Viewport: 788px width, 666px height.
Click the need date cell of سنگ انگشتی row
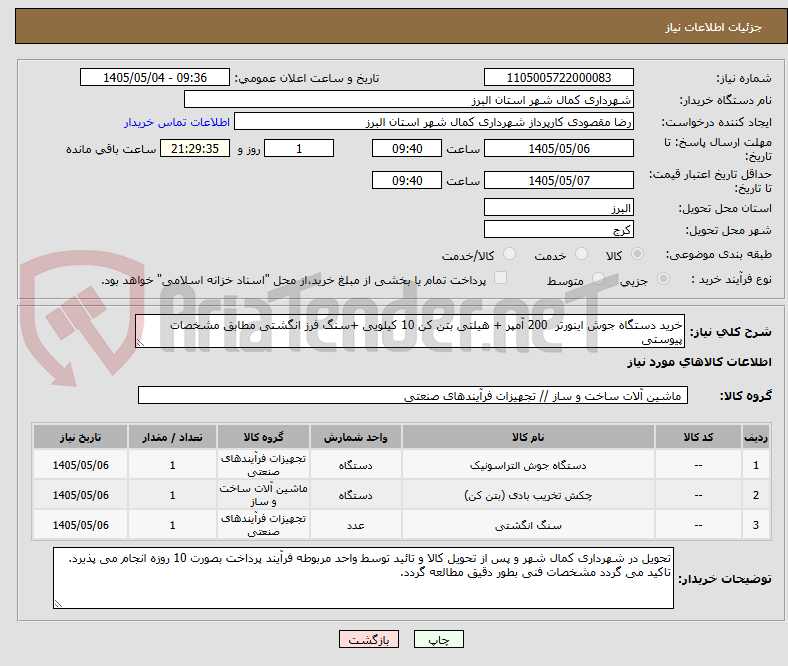pos(80,525)
